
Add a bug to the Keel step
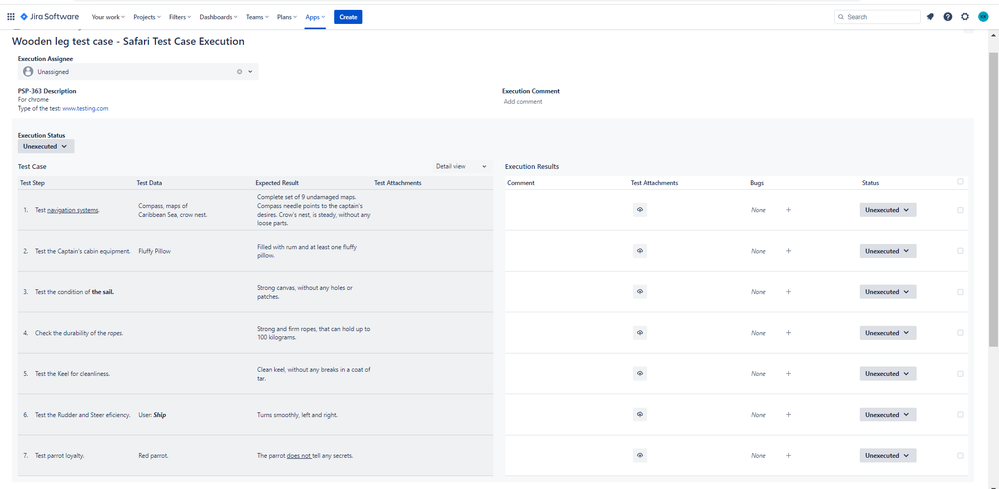click(x=788, y=374)
